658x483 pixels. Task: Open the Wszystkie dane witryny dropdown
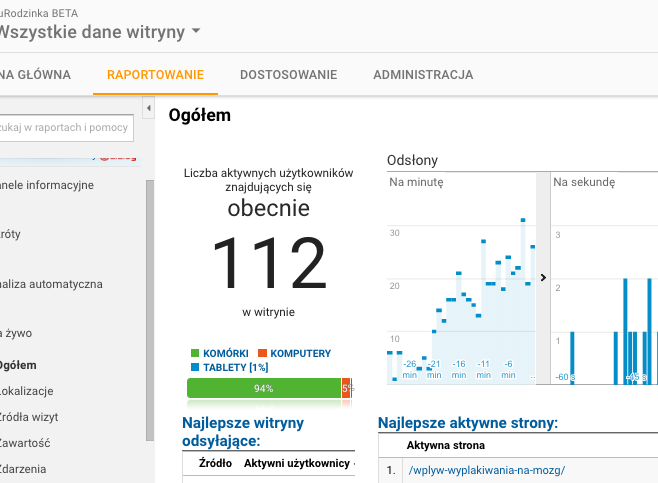(195, 31)
